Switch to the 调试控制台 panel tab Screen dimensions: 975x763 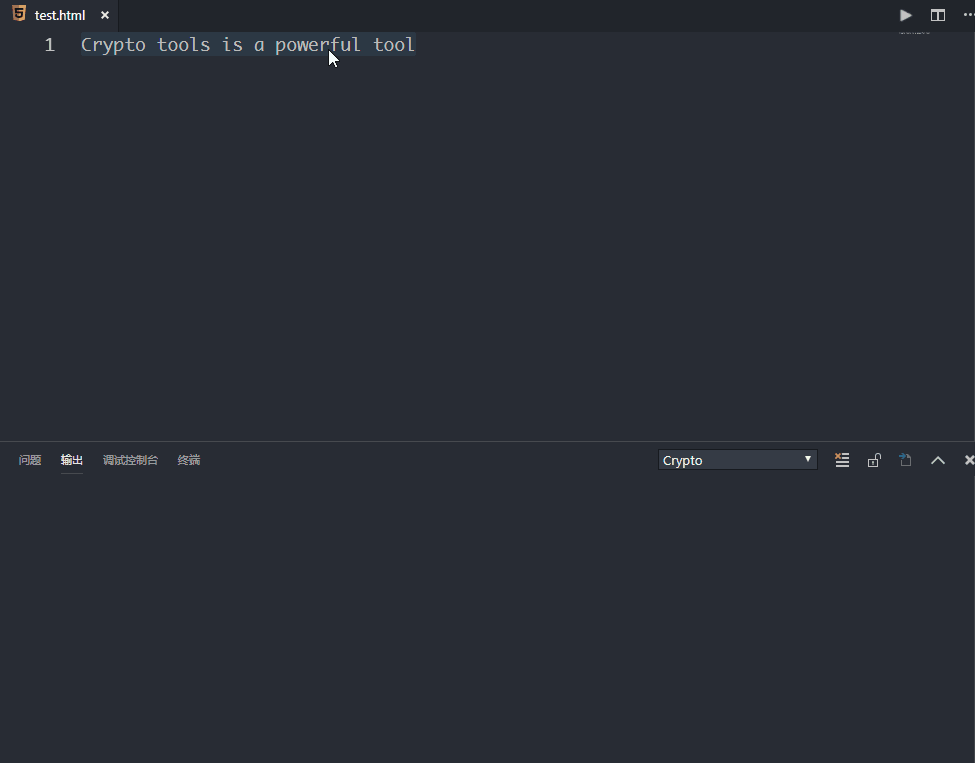pos(130,460)
